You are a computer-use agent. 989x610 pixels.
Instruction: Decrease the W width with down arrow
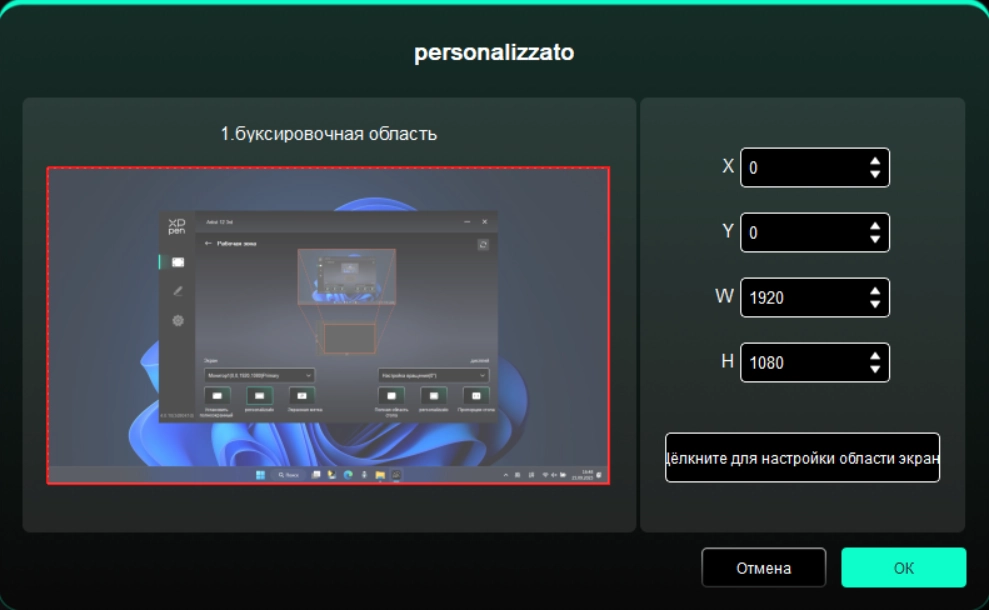click(x=875, y=304)
